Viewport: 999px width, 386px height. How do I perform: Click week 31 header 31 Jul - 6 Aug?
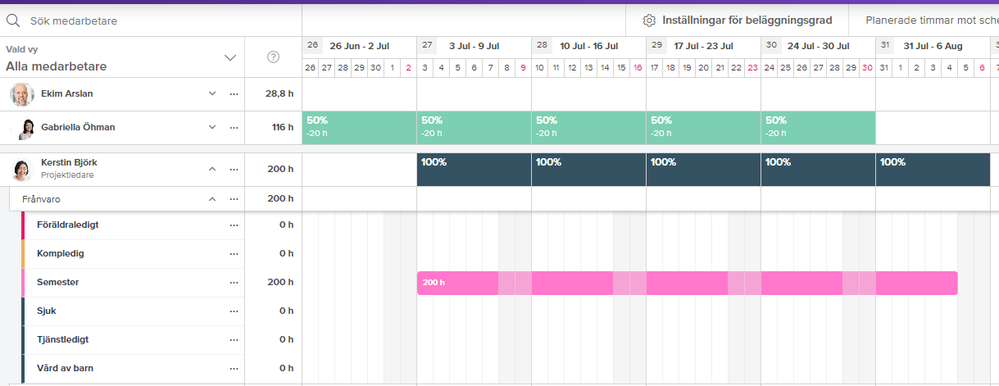933,46
